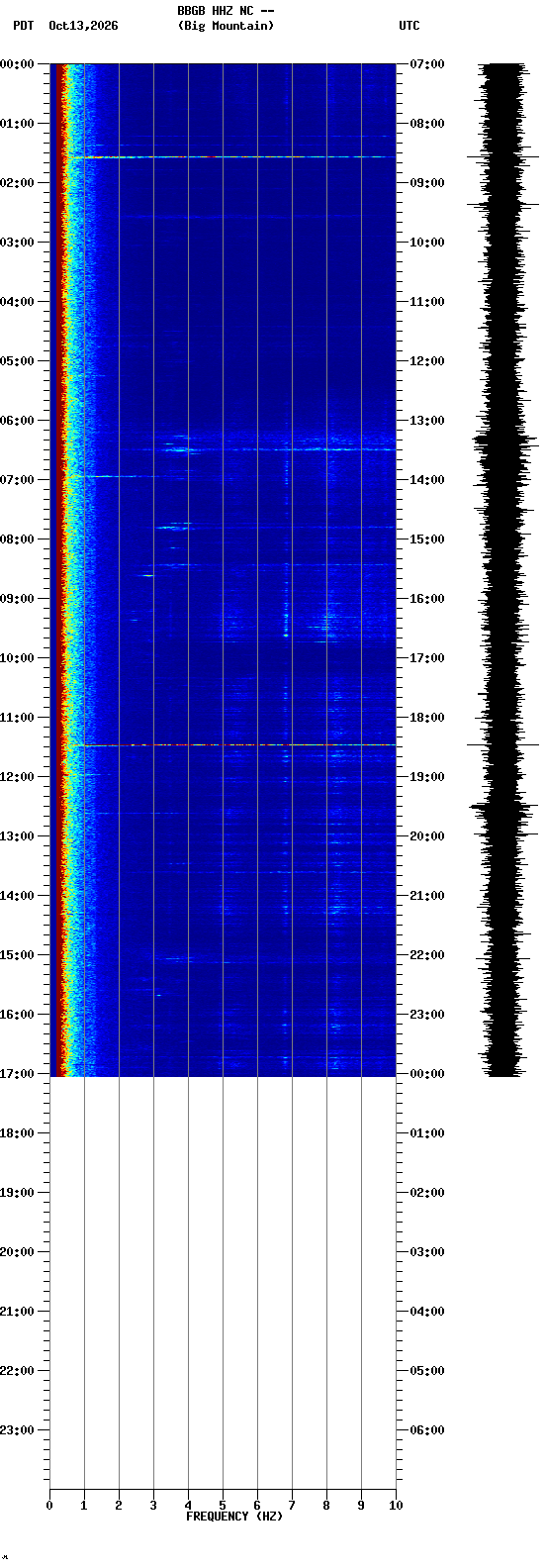Click the frequency axis tick label '0'
Image resolution: width=546 pixels, height=1568 pixels.
(49, 1506)
